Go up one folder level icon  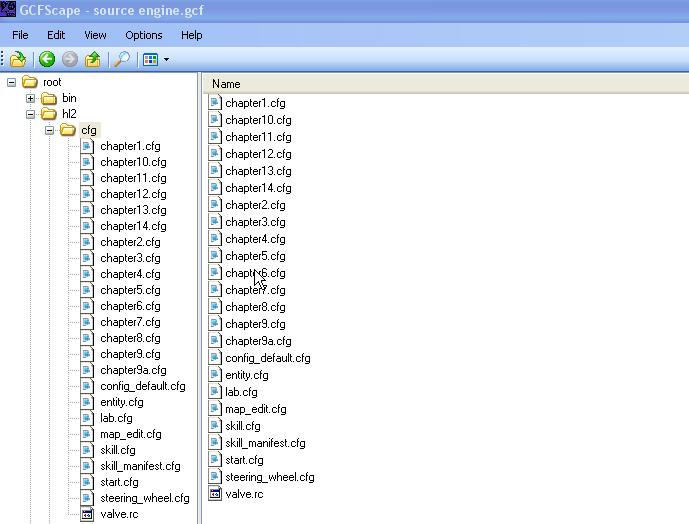93,59
